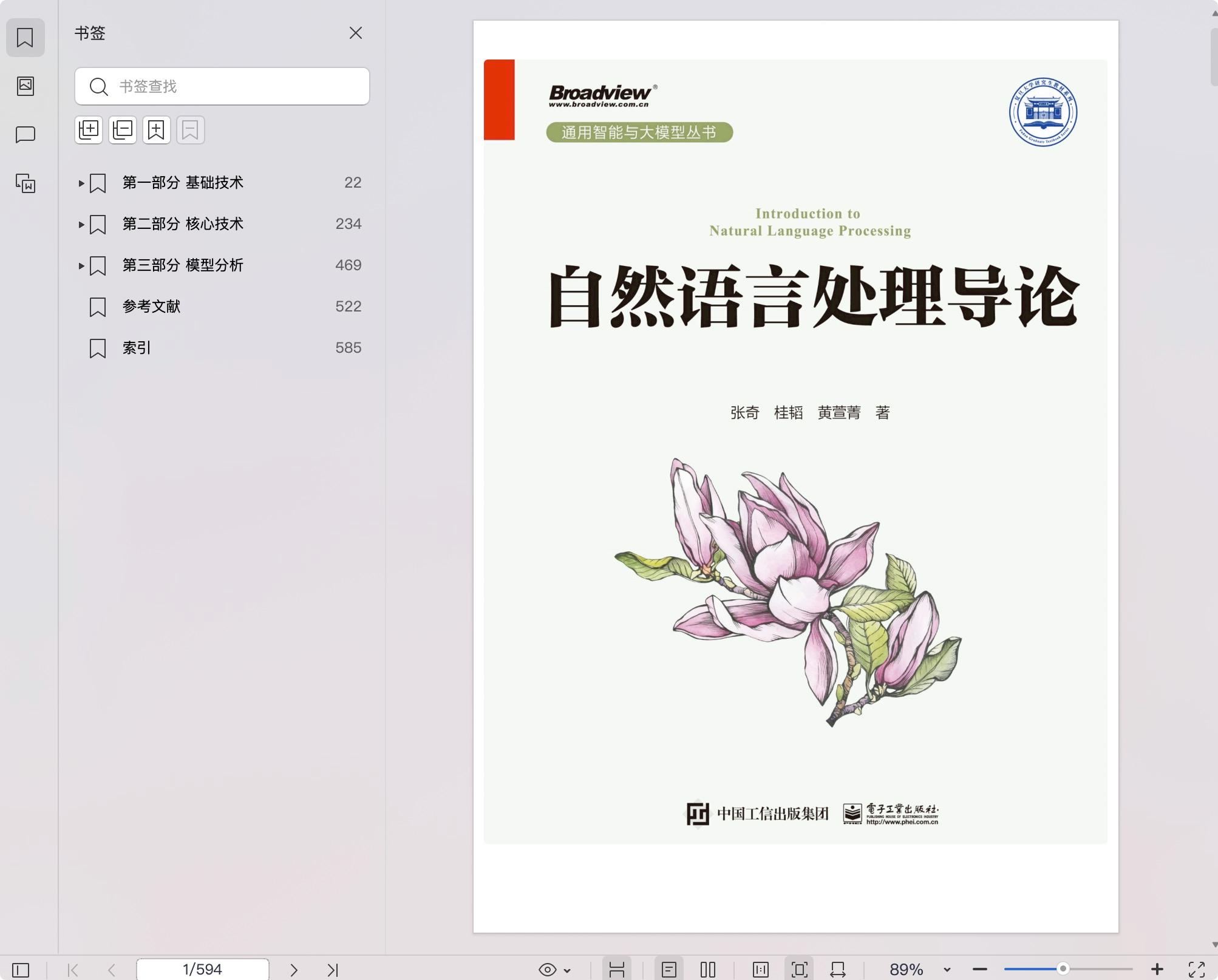Click the 中国工信出版集团 publisher logo
Viewport: 1218px width, 980px height.
757,814
